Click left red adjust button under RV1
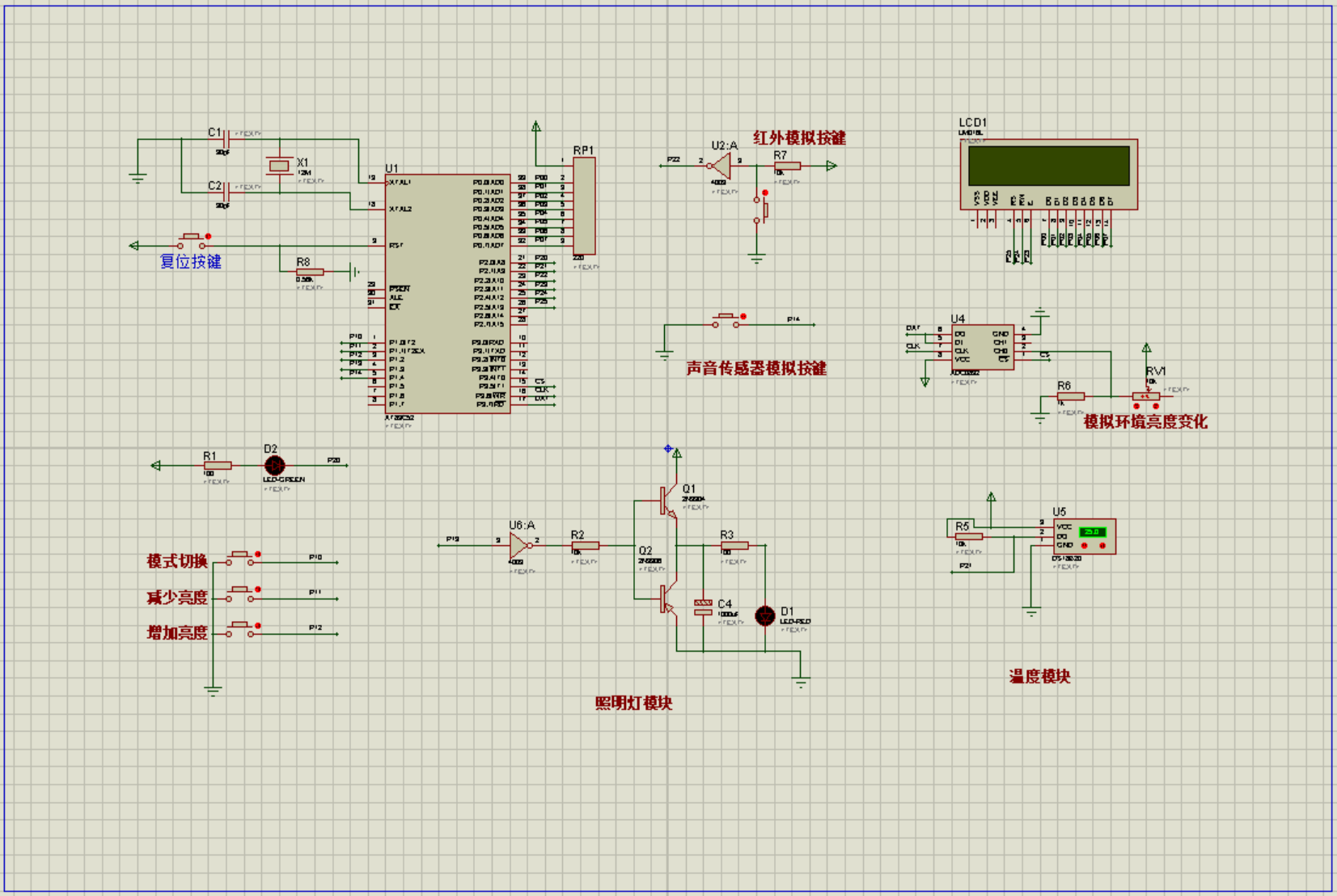 (1137, 406)
